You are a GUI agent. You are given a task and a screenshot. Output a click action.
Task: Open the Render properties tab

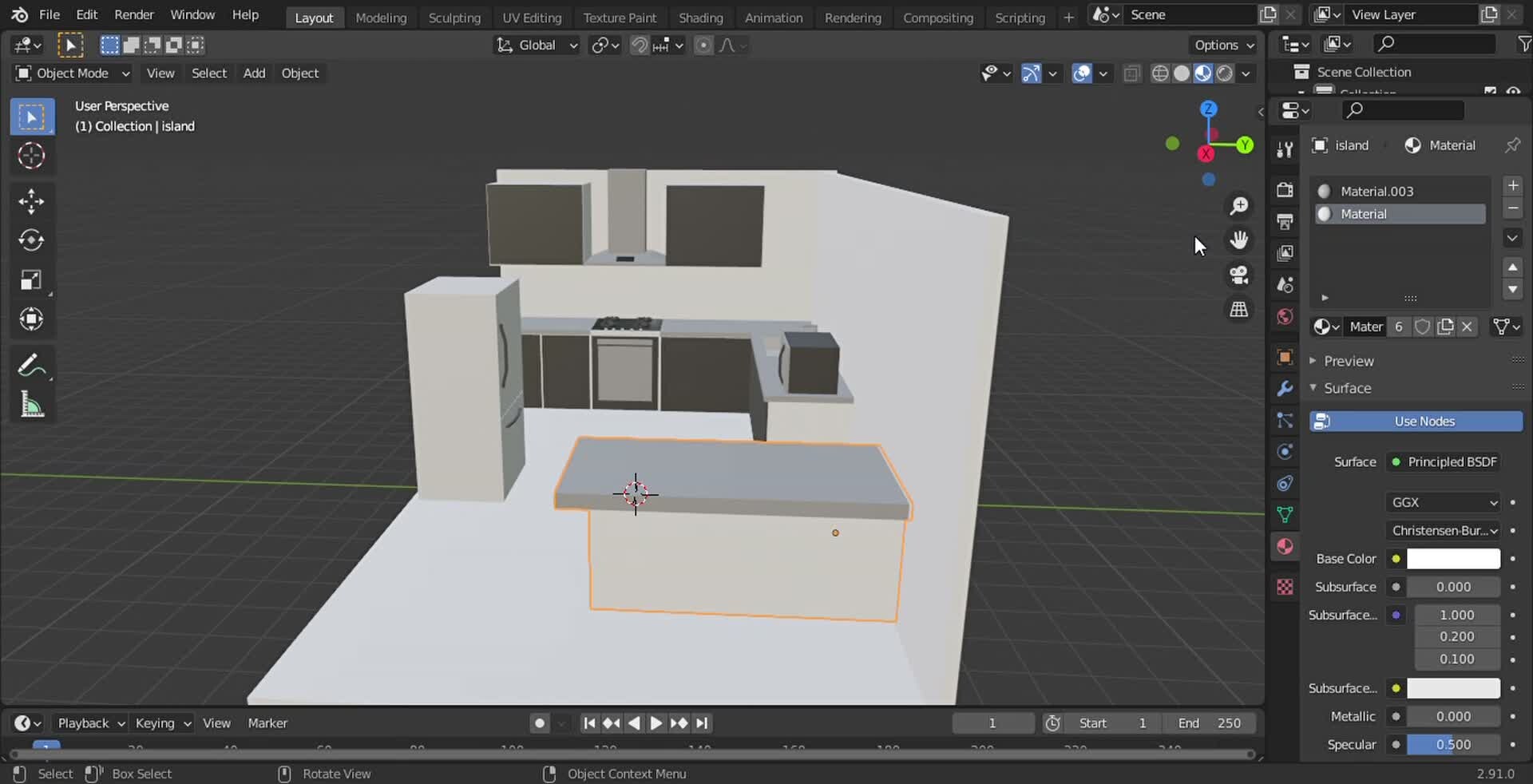pos(1285,190)
